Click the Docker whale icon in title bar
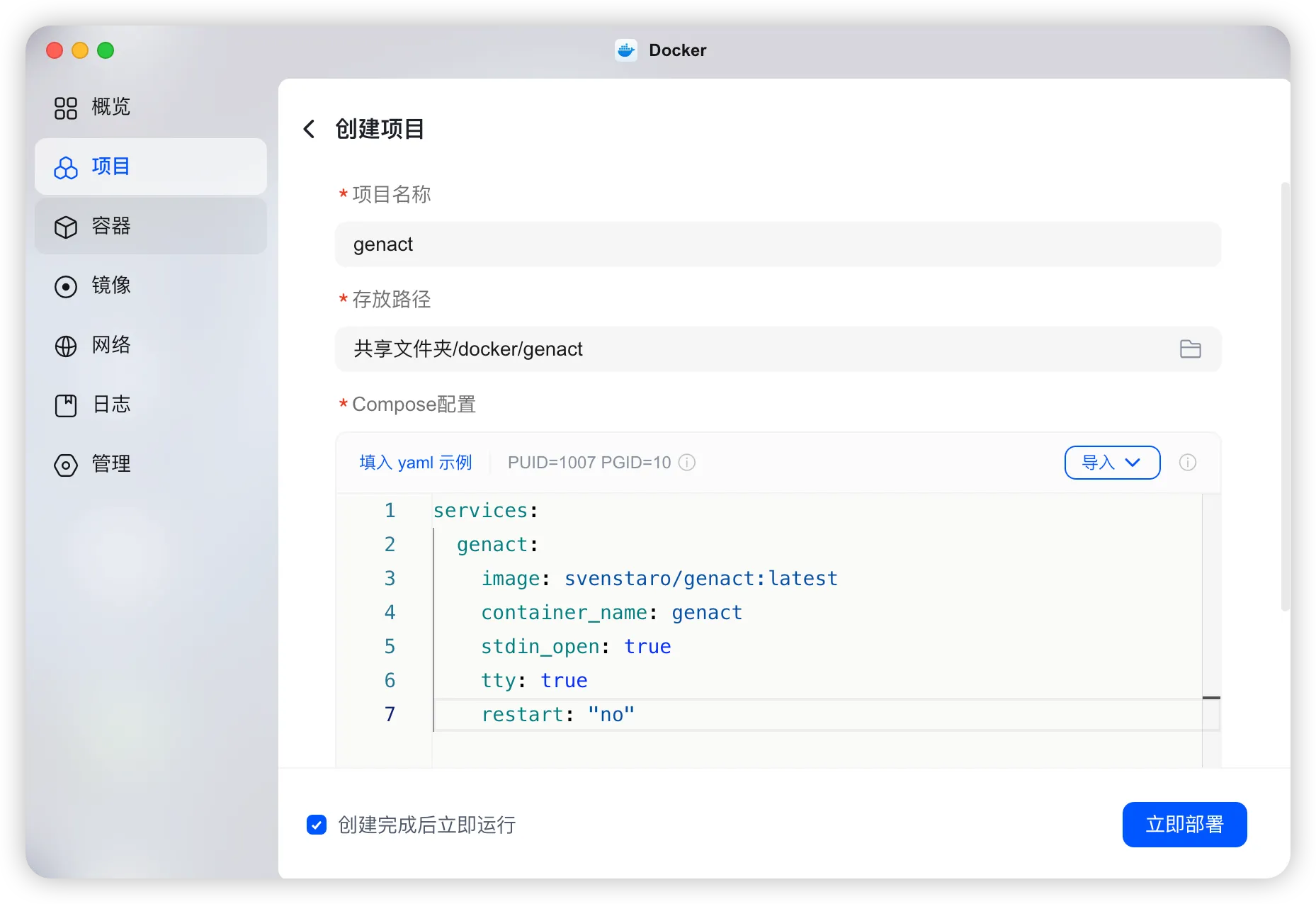1316x904 pixels. (626, 50)
